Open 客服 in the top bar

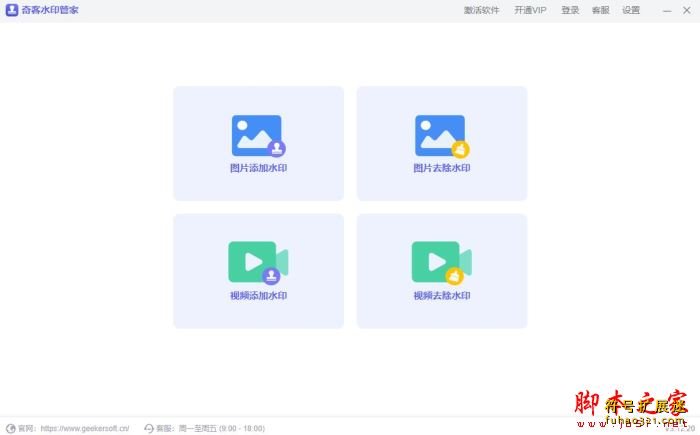coord(600,10)
